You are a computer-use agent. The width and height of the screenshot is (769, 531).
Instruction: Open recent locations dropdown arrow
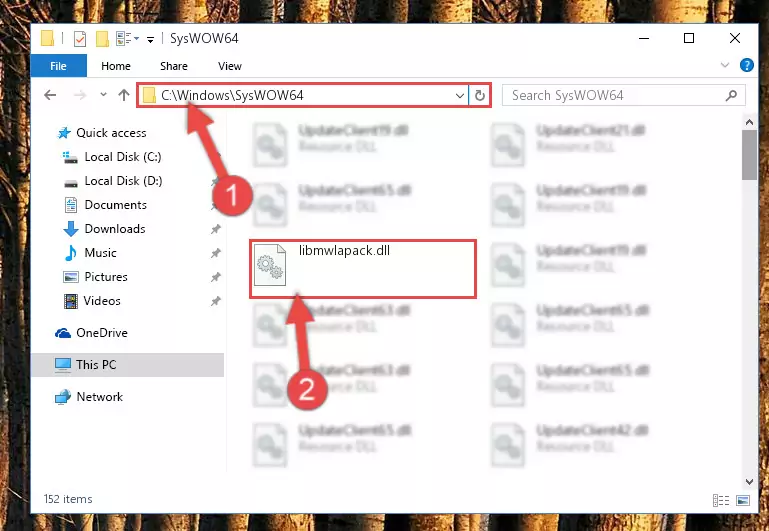click(103, 95)
